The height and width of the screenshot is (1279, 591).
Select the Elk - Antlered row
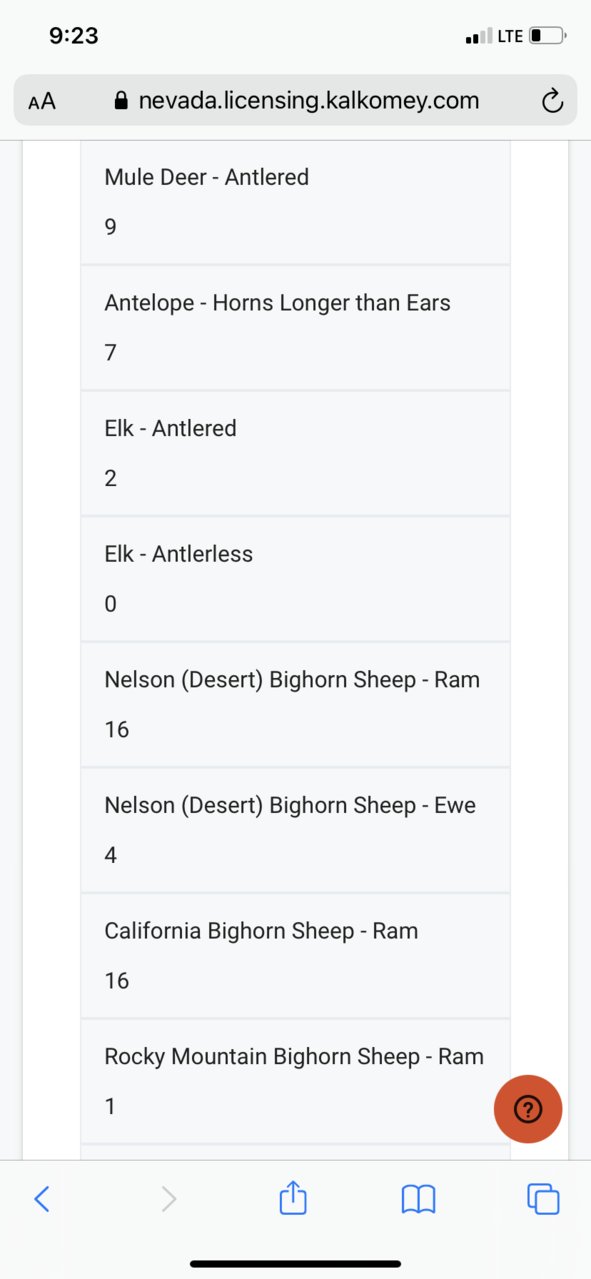click(295, 454)
